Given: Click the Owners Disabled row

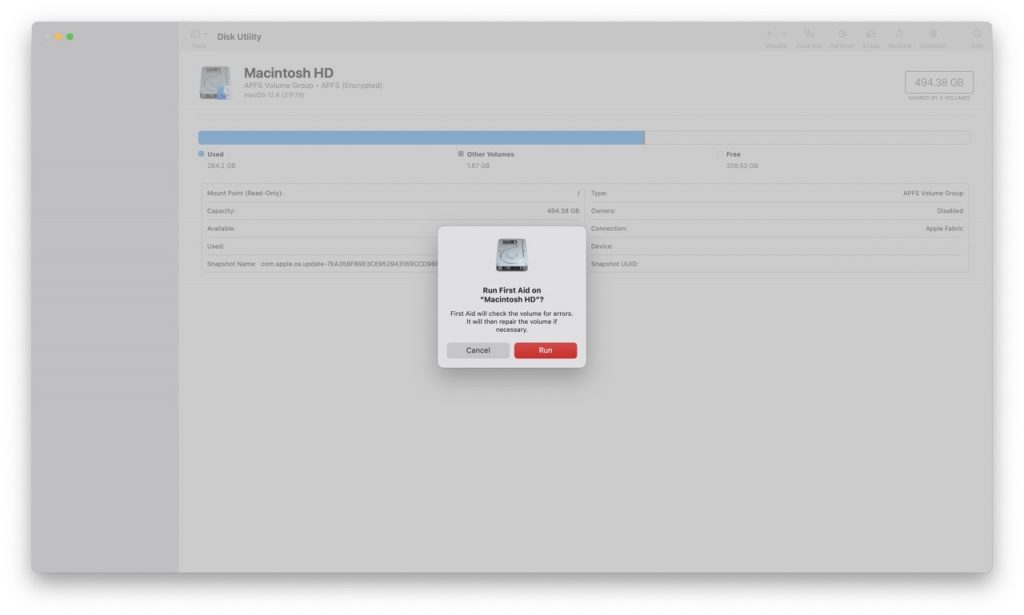Looking at the screenshot, I should [776, 211].
